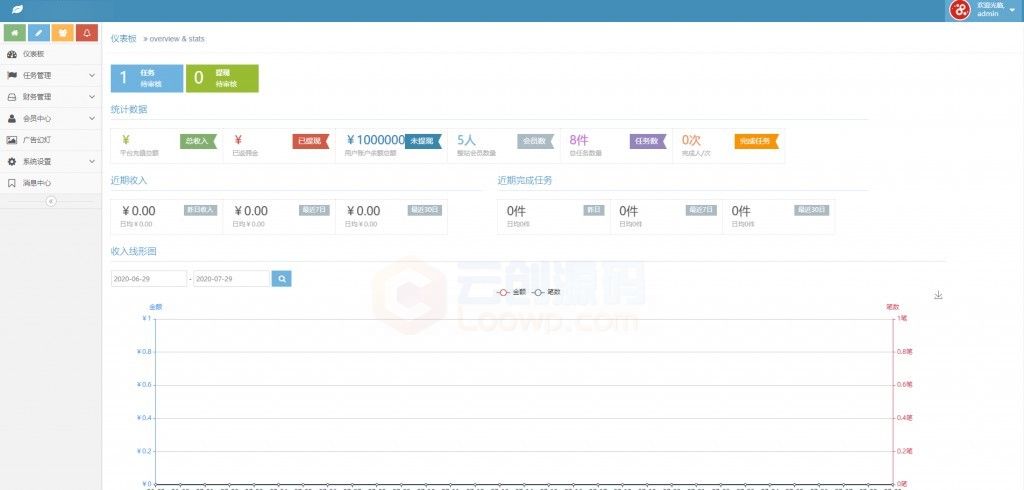Image resolution: width=1024 pixels, height=490 pixels.
Task: Click the 0次 completion count
Action: coord(691,140)
